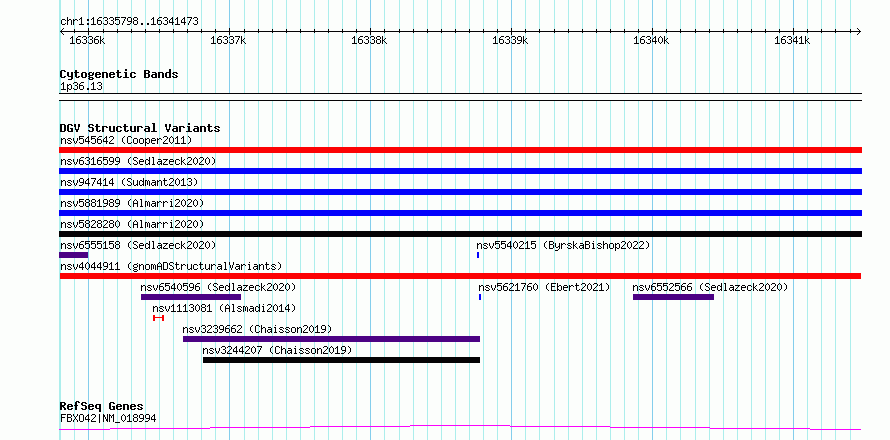Open the nsv545642 (Cooper2011) label
Viewport: 890px width, 440px height.
click(x=126, y=140)
